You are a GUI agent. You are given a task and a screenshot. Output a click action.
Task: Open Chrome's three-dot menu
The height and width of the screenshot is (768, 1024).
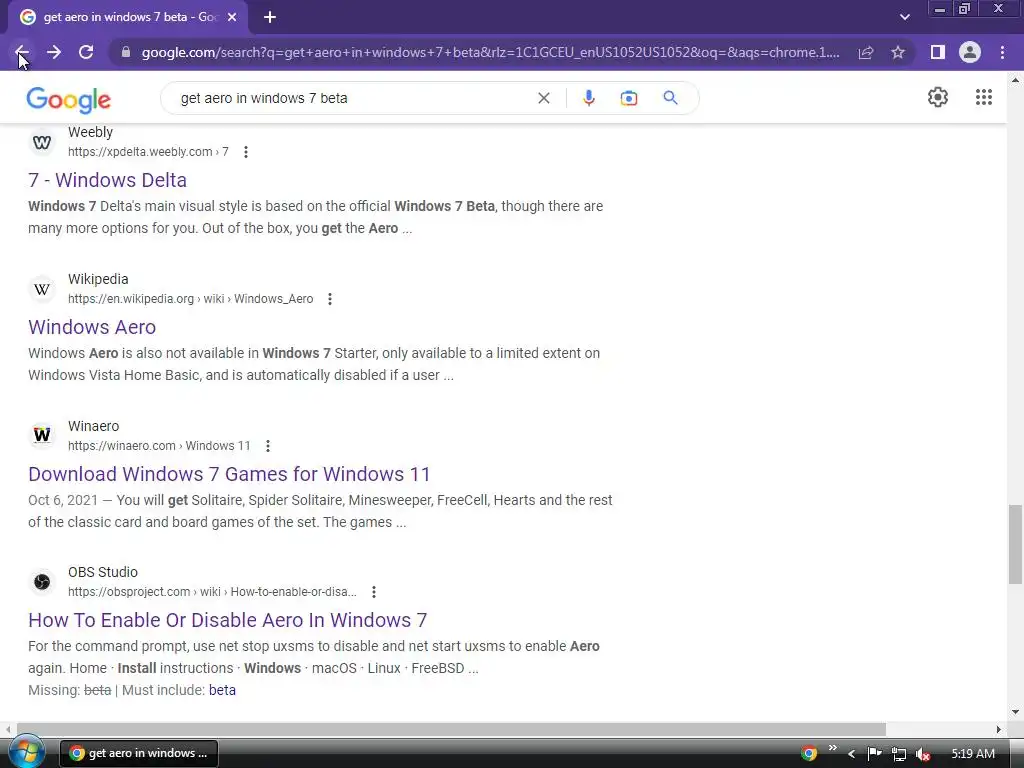click(1002, 52)
